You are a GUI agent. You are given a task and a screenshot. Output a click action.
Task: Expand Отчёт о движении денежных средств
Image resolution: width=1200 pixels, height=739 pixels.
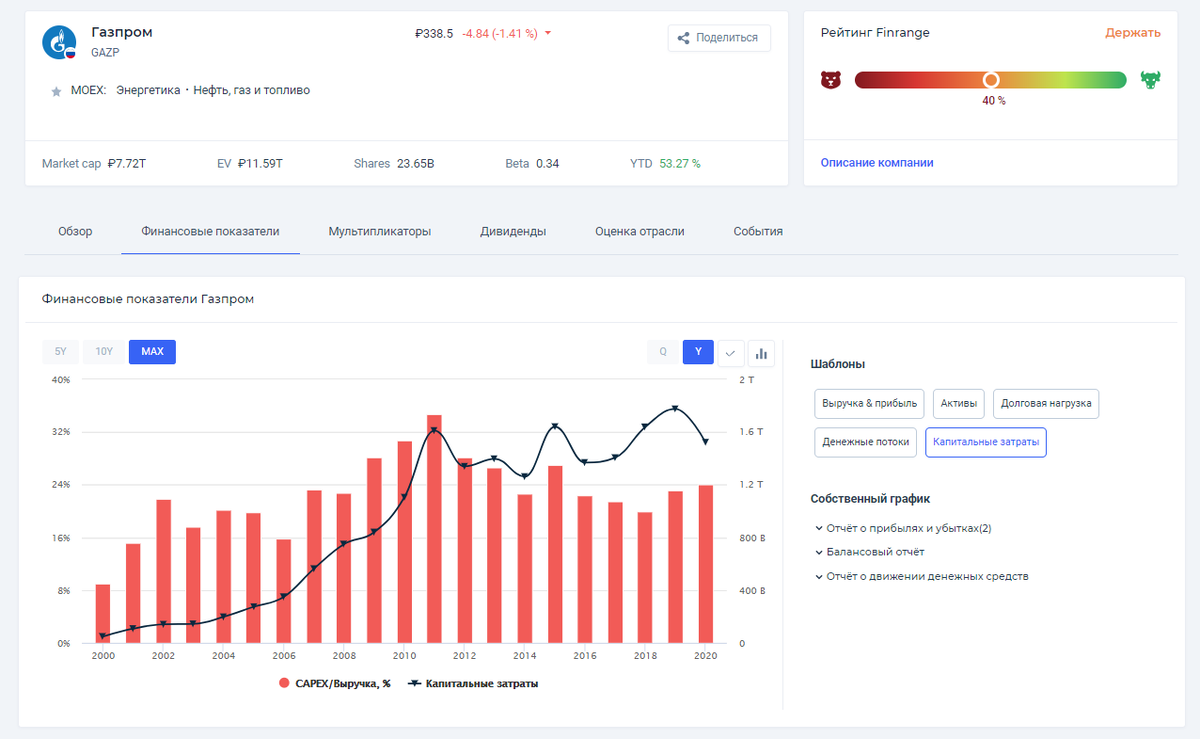922,576
